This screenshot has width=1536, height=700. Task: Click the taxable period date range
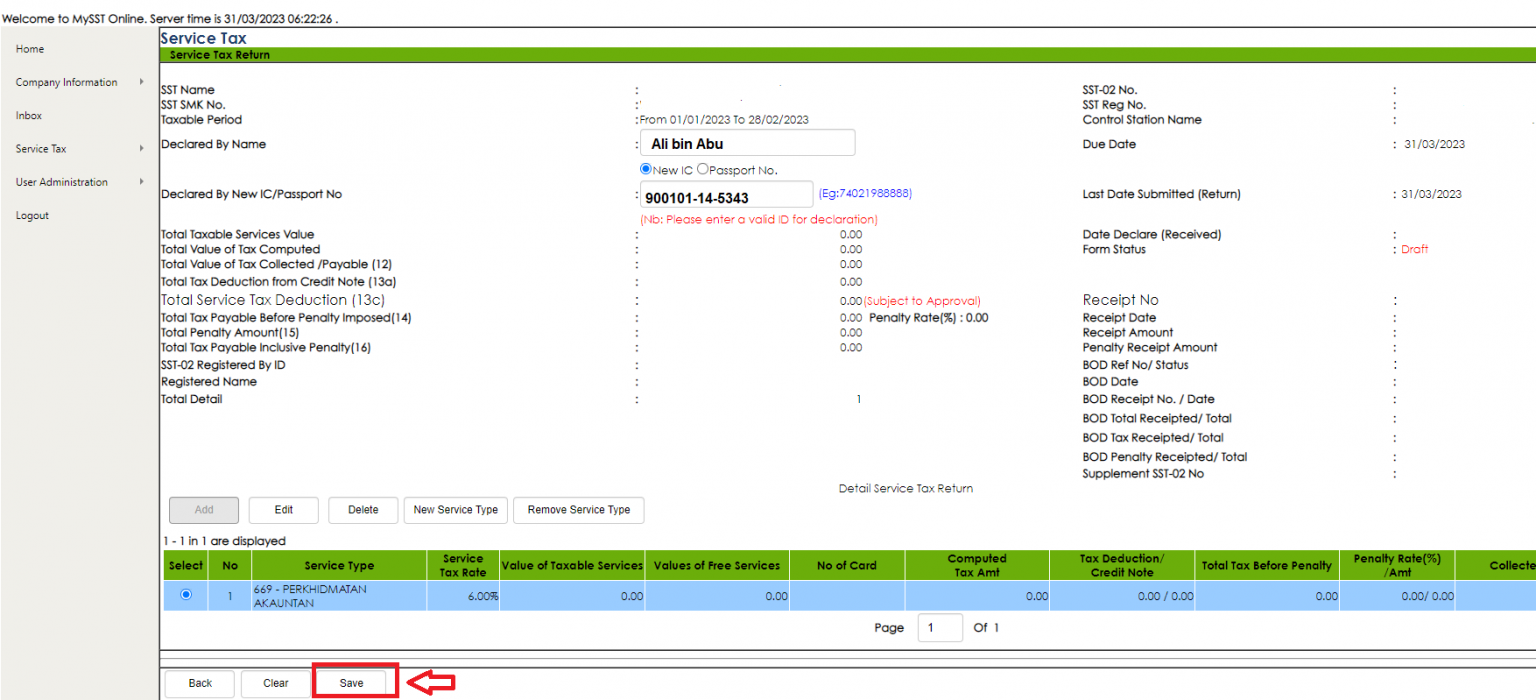tap(724, 120)
